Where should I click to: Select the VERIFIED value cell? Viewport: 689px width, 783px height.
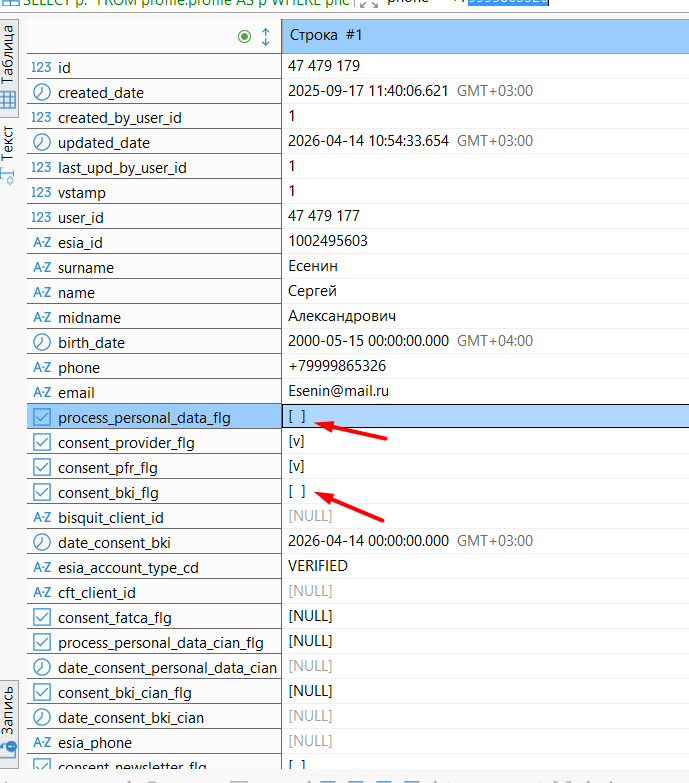[485, 566]
